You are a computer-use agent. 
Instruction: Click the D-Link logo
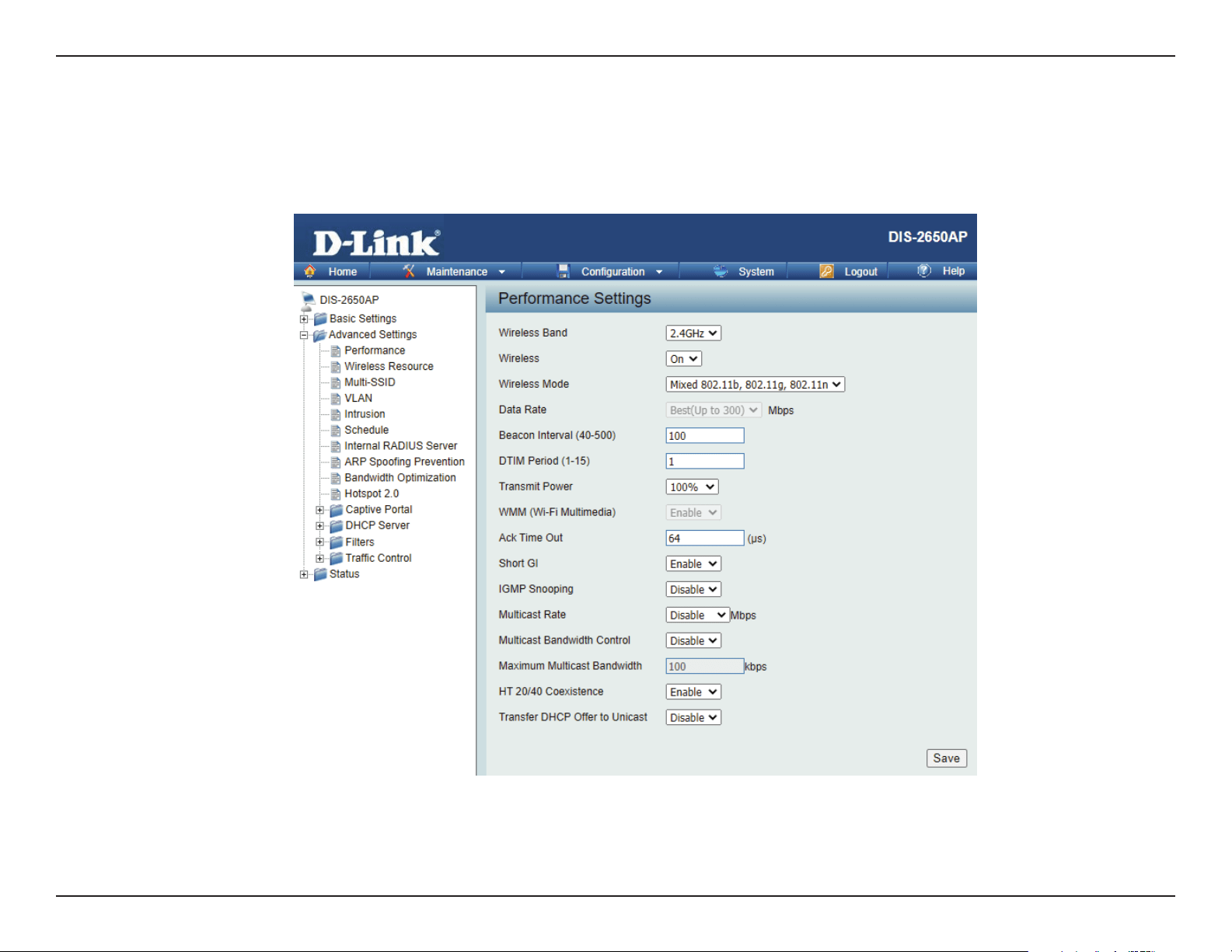click(376, 243)
